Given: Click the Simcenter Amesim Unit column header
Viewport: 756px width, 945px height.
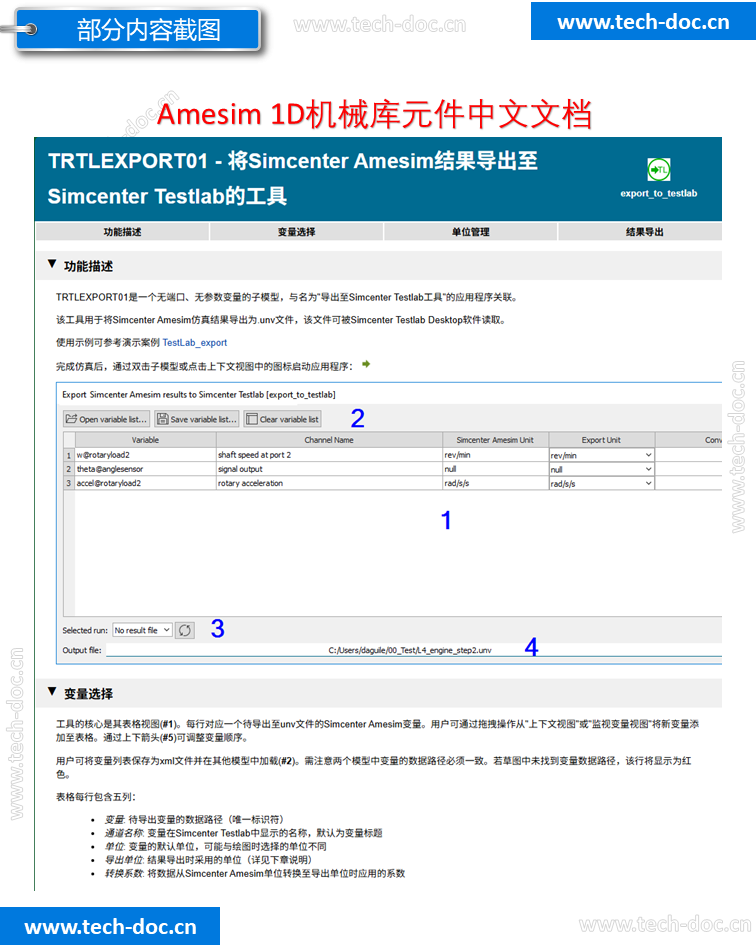Looking at the screenshot, I should [x=495, y=440].
